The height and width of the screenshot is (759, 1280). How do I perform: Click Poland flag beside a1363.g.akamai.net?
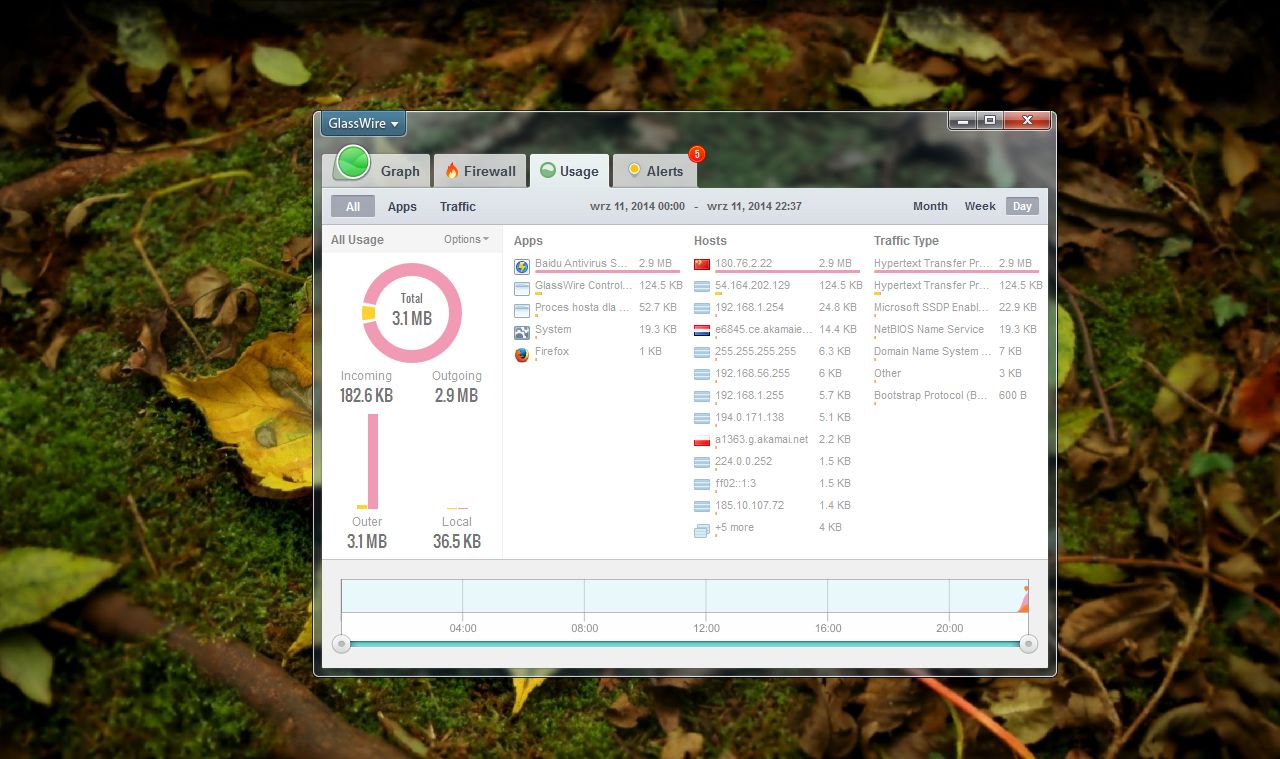702,441
